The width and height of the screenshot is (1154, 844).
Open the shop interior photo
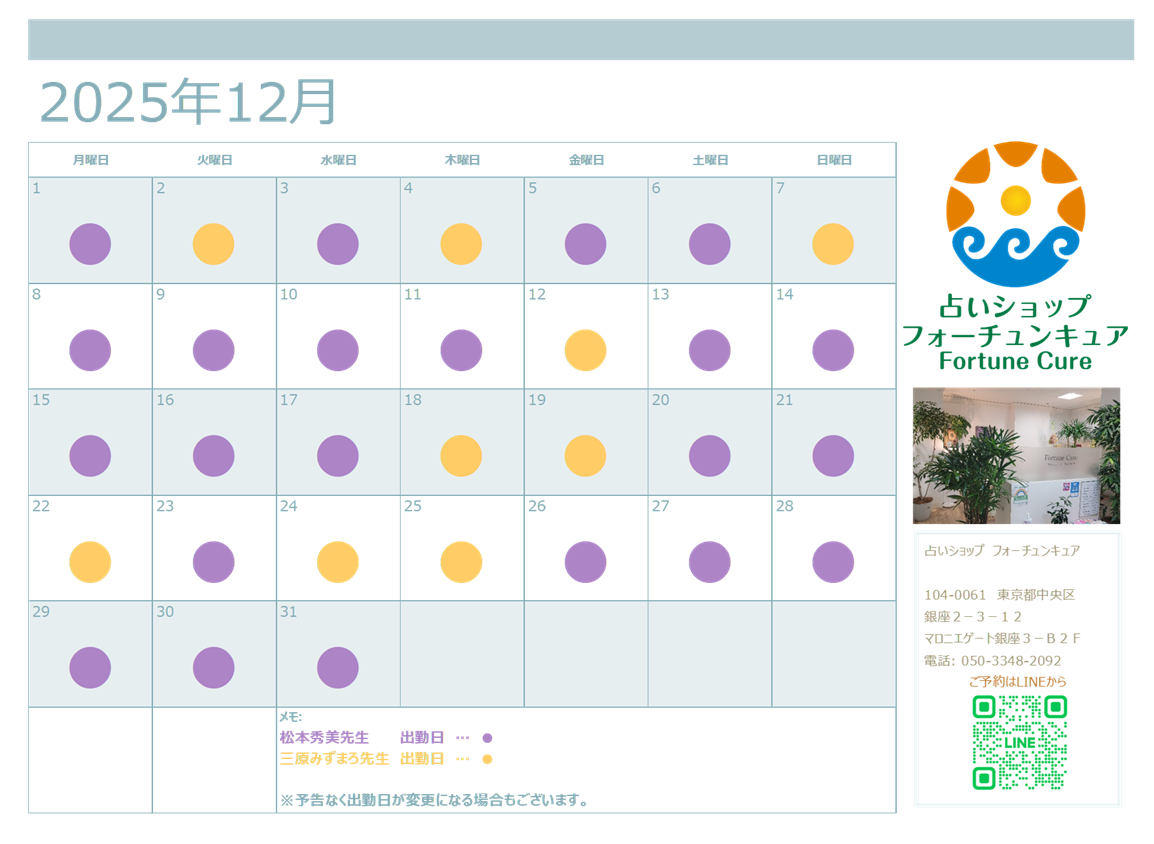1016,456
